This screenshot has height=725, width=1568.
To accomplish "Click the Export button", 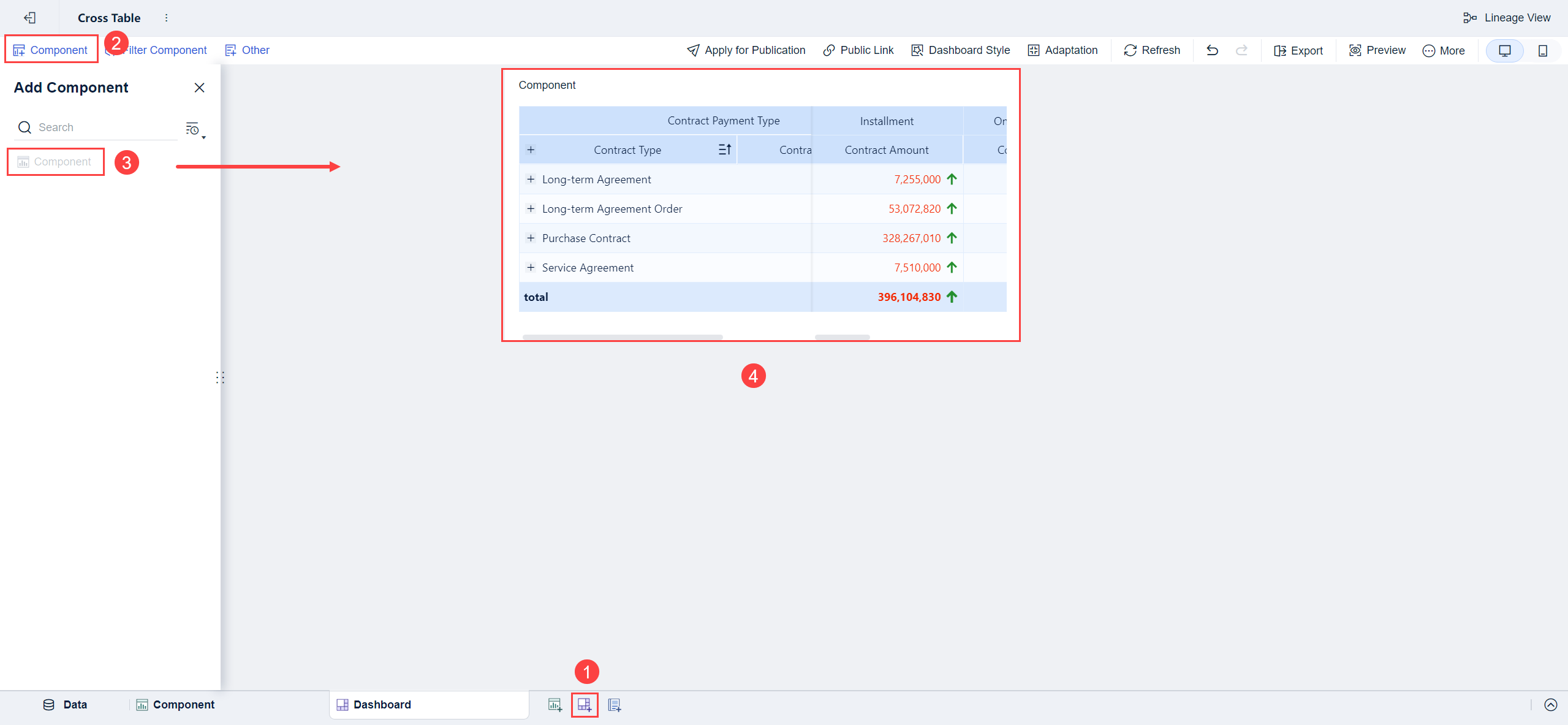I will click(1298, 50).
